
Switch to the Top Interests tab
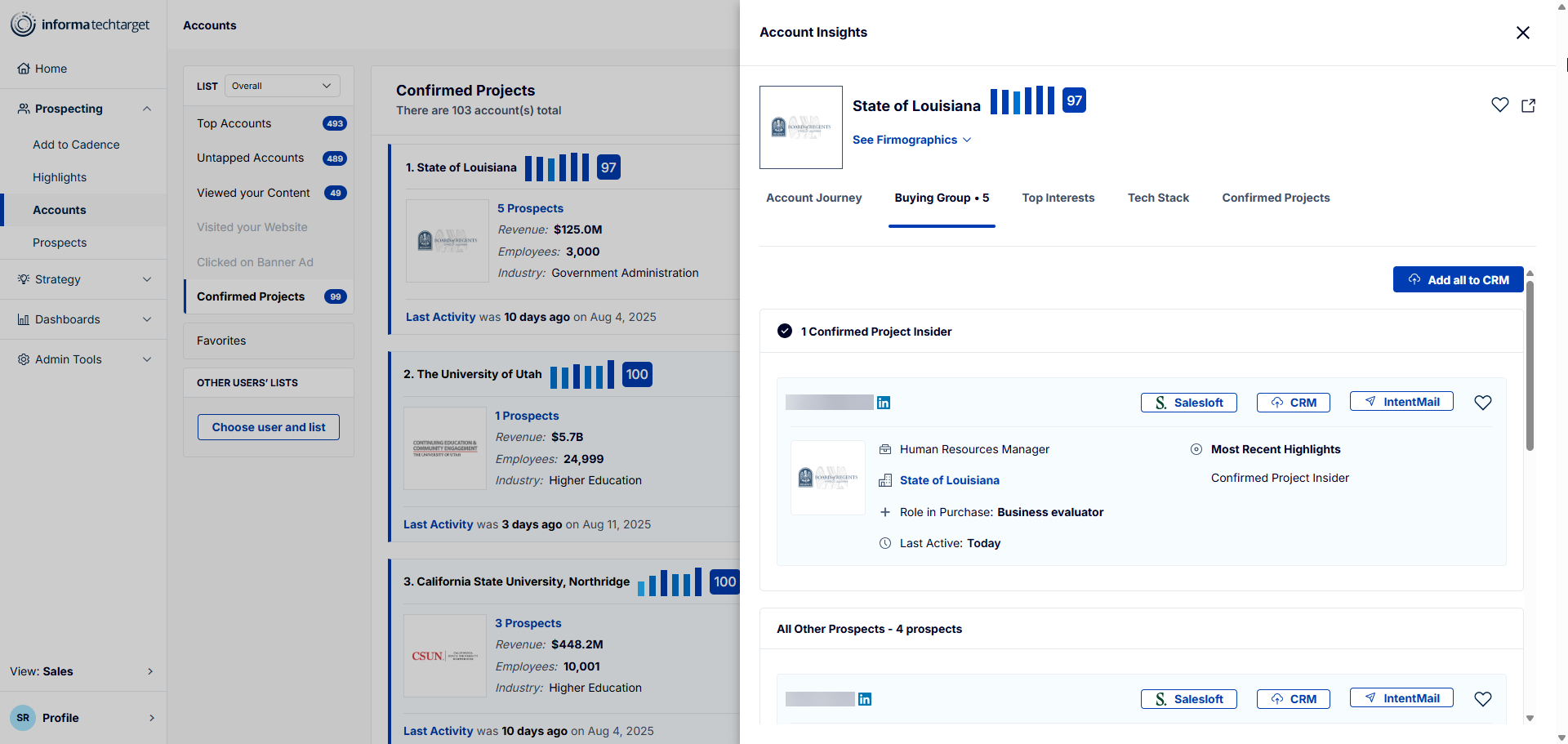tap(1058, 198)
